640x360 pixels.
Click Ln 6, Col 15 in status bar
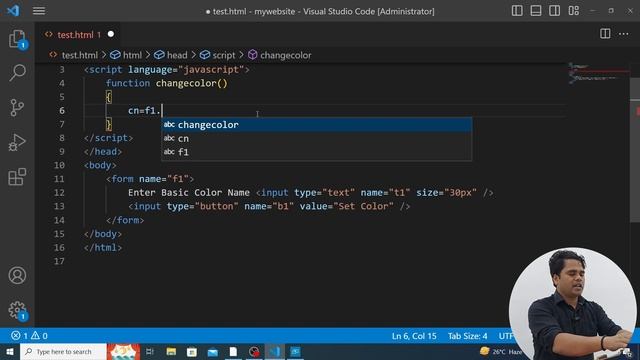(414, 336)
